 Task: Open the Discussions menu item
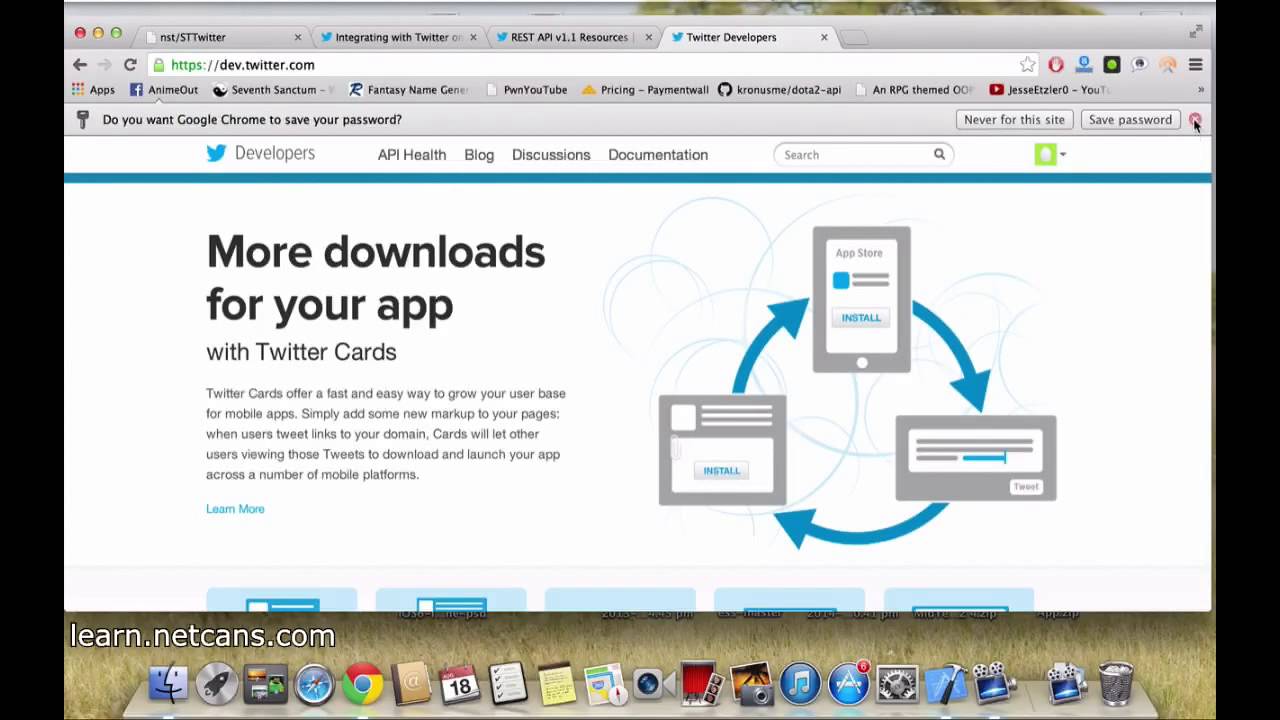pos(551,155)
